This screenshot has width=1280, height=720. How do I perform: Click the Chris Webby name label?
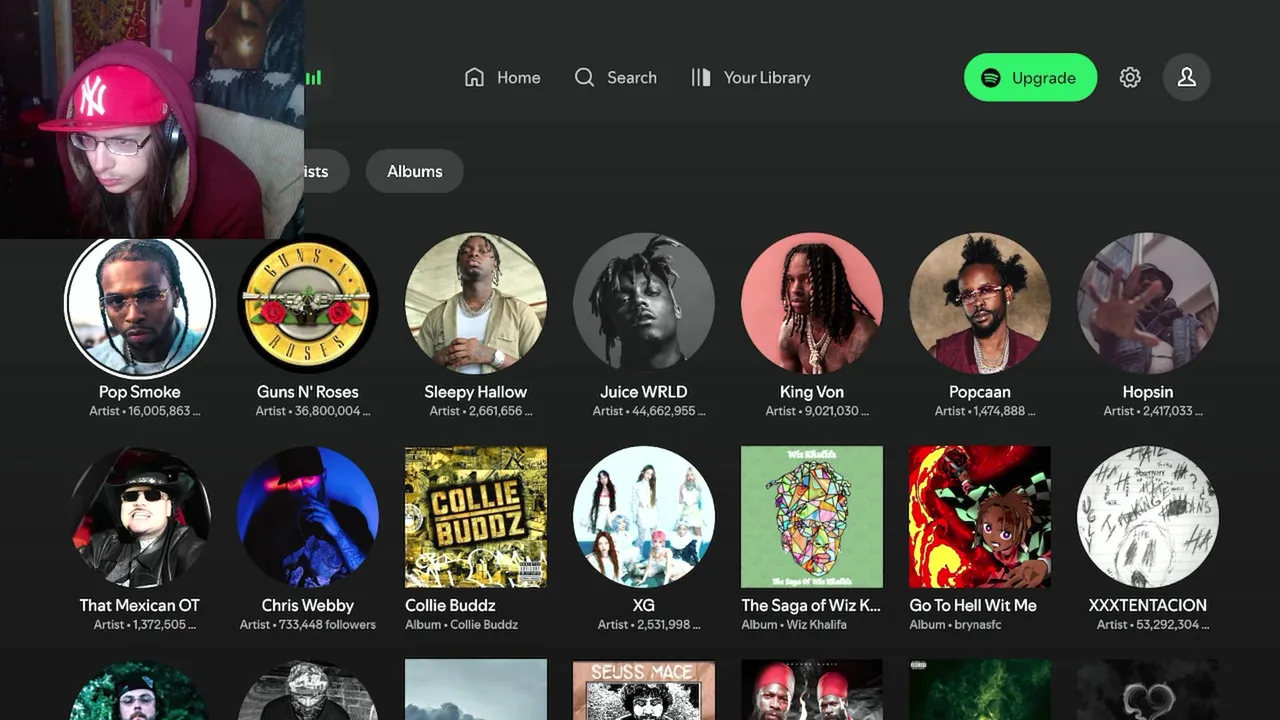coord(308,605)
